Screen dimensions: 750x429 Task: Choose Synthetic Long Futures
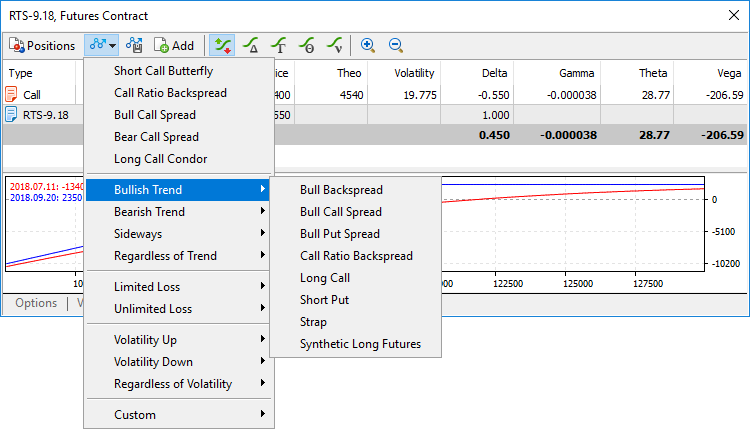coord(355,344)
